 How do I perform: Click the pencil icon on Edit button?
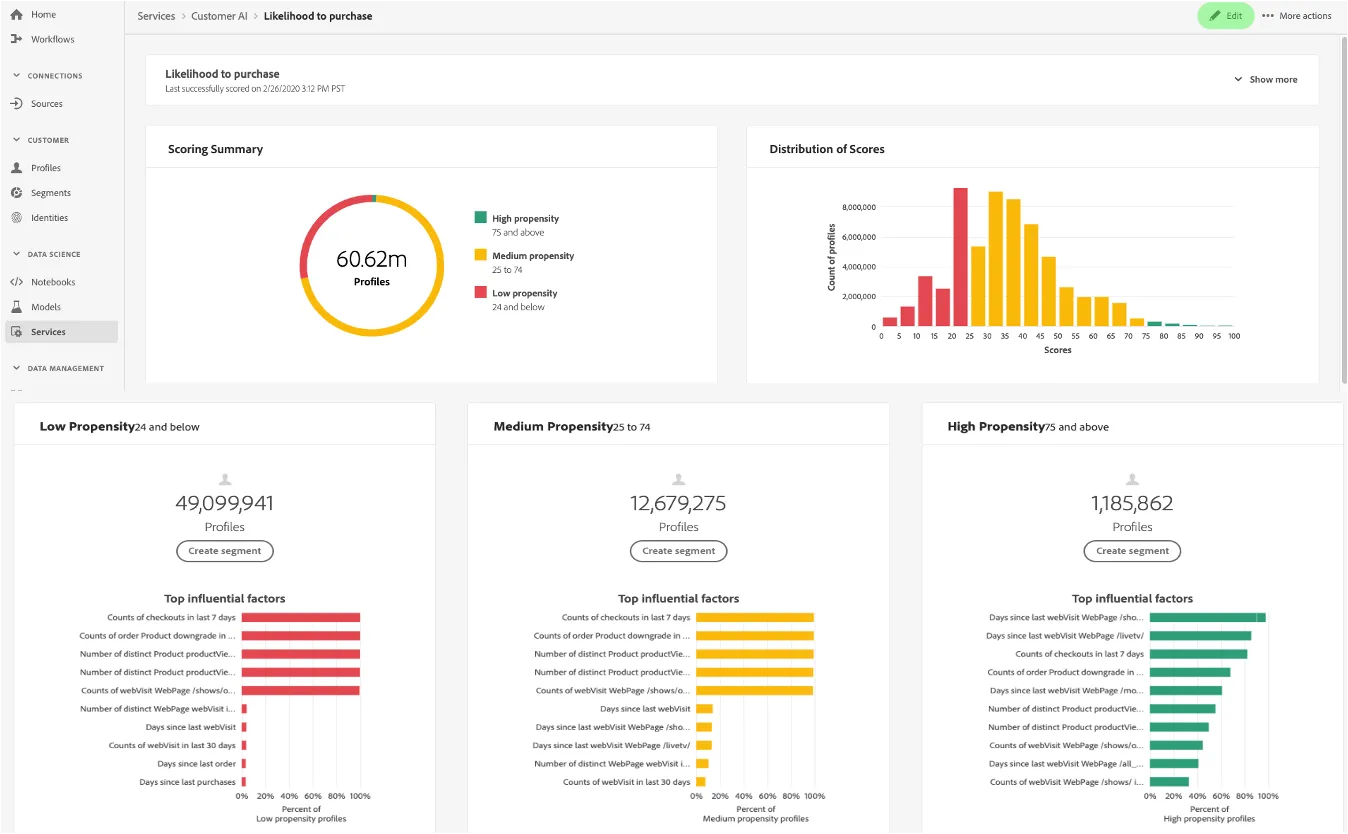click(x=1215, y=16)
